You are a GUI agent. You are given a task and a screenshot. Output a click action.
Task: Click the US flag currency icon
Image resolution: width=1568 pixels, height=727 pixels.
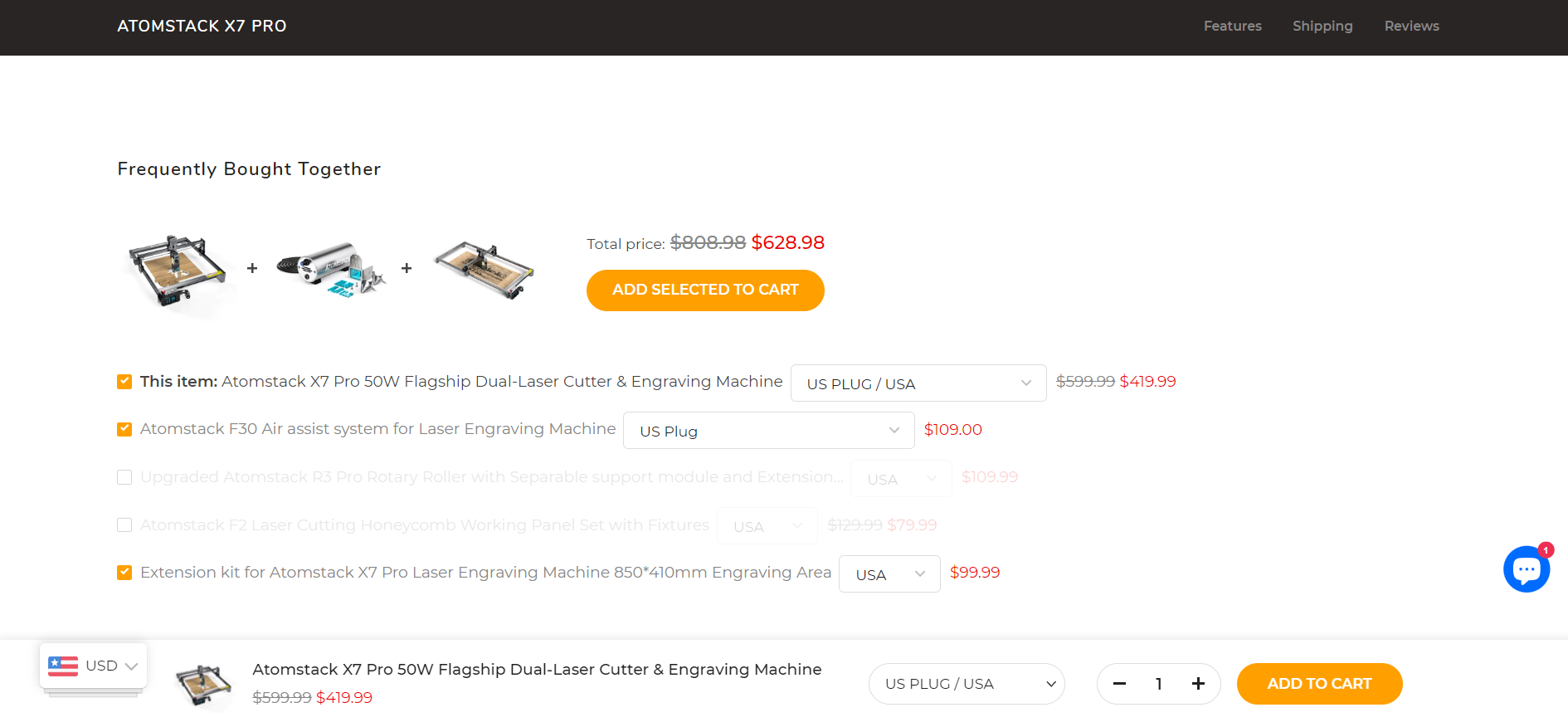pos(63,666)
